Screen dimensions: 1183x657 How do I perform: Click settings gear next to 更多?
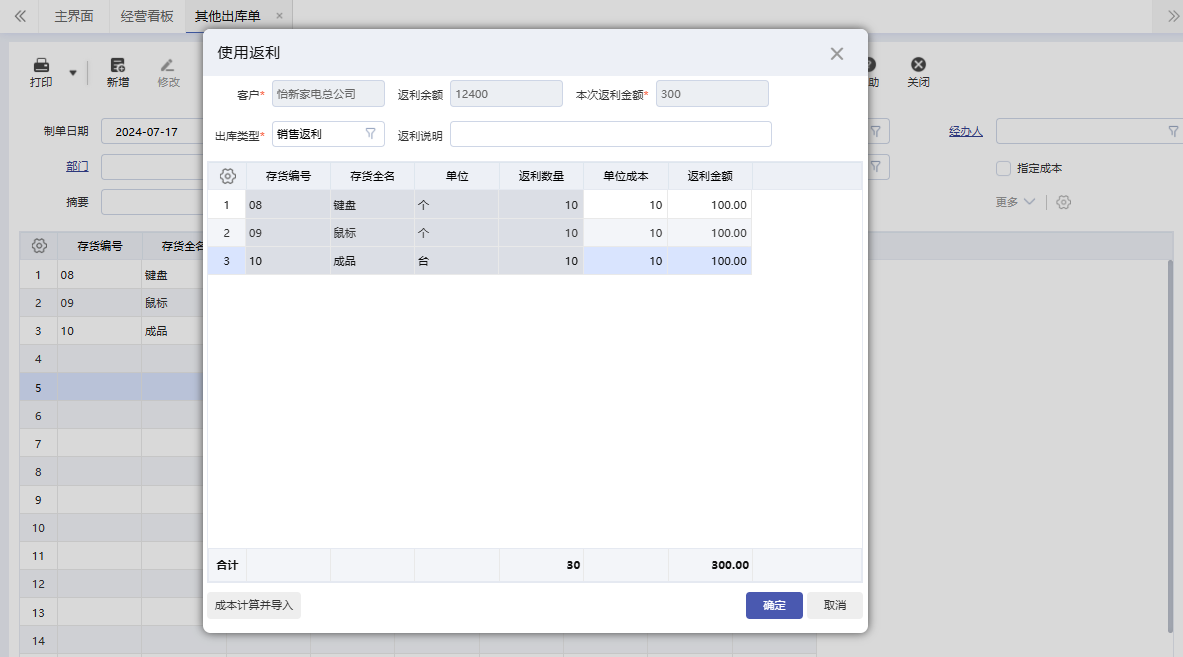click(x=1064, y=202)
